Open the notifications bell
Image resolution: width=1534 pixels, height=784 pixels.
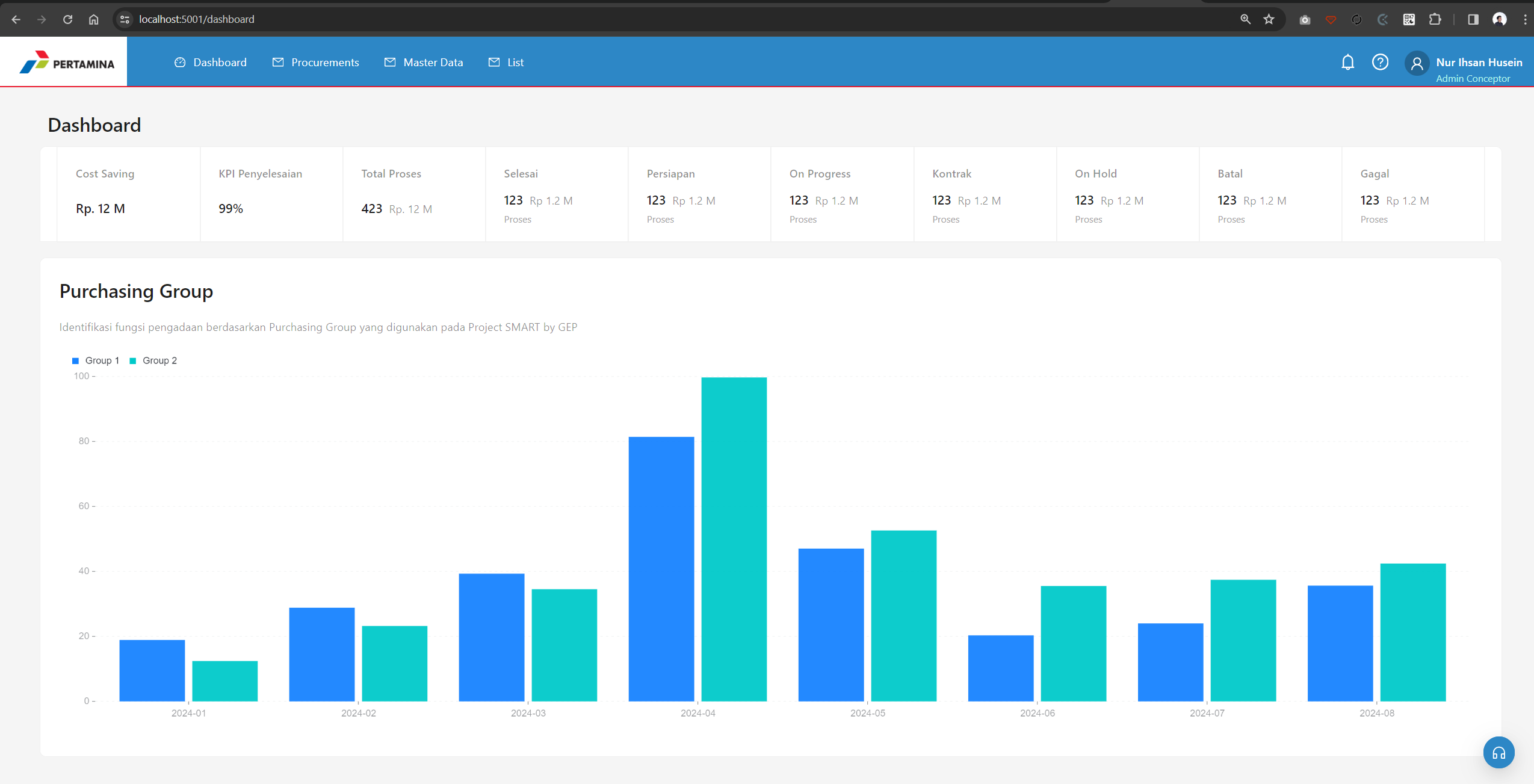(x=1347, y=63)
